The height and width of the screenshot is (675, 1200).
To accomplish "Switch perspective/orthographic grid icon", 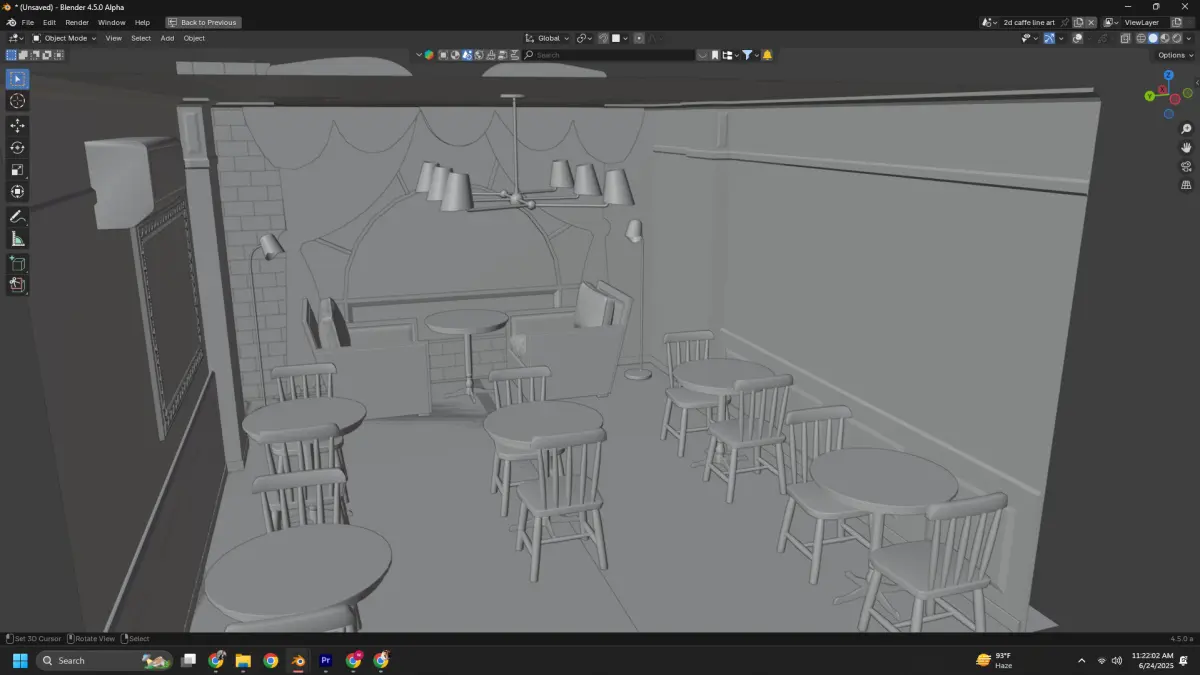I will point(1186,185).
